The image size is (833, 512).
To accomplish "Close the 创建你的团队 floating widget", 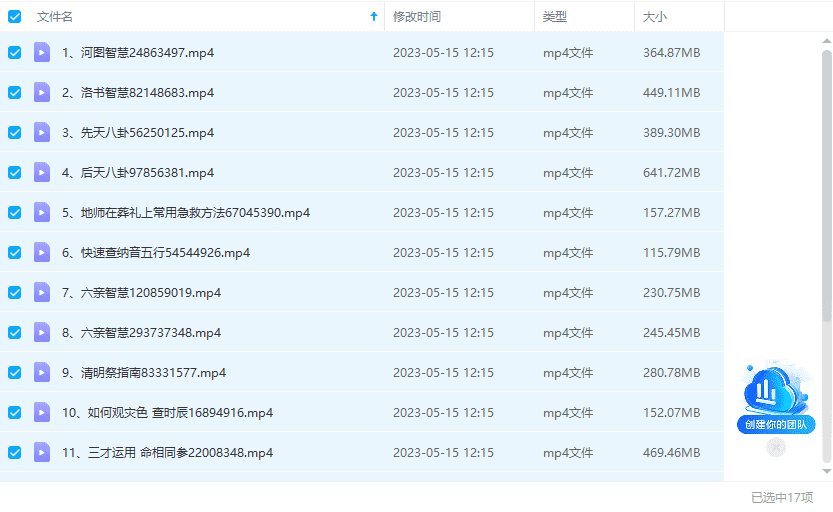I will 776,448.
